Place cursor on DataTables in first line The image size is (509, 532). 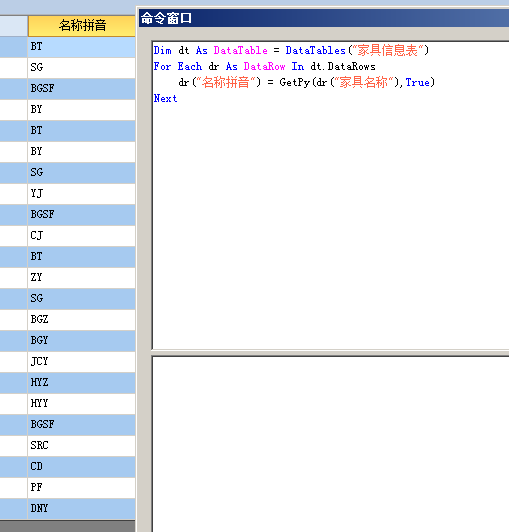tap(316, 51)
